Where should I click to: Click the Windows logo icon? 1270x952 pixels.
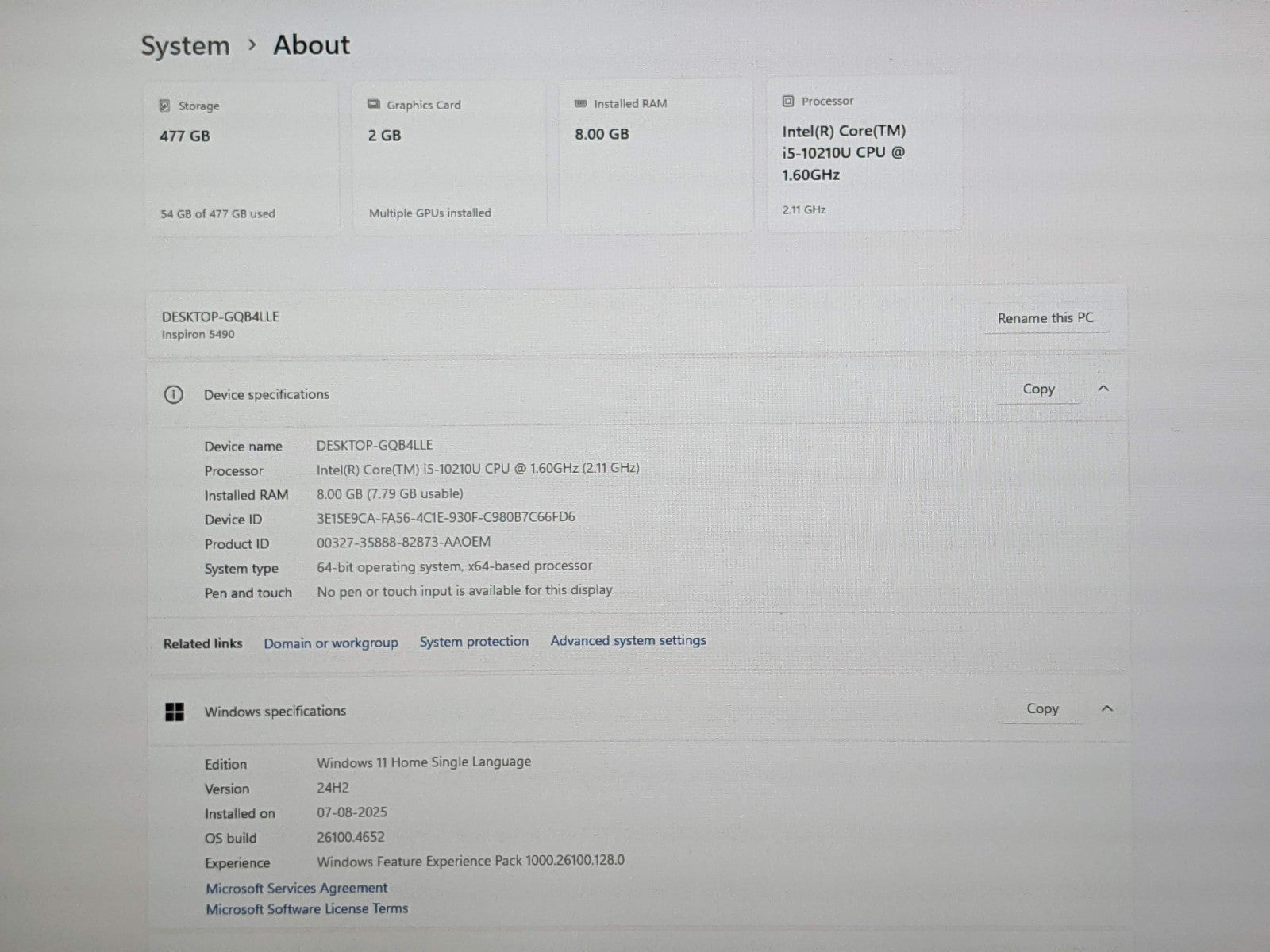click(x=175, y=712)
